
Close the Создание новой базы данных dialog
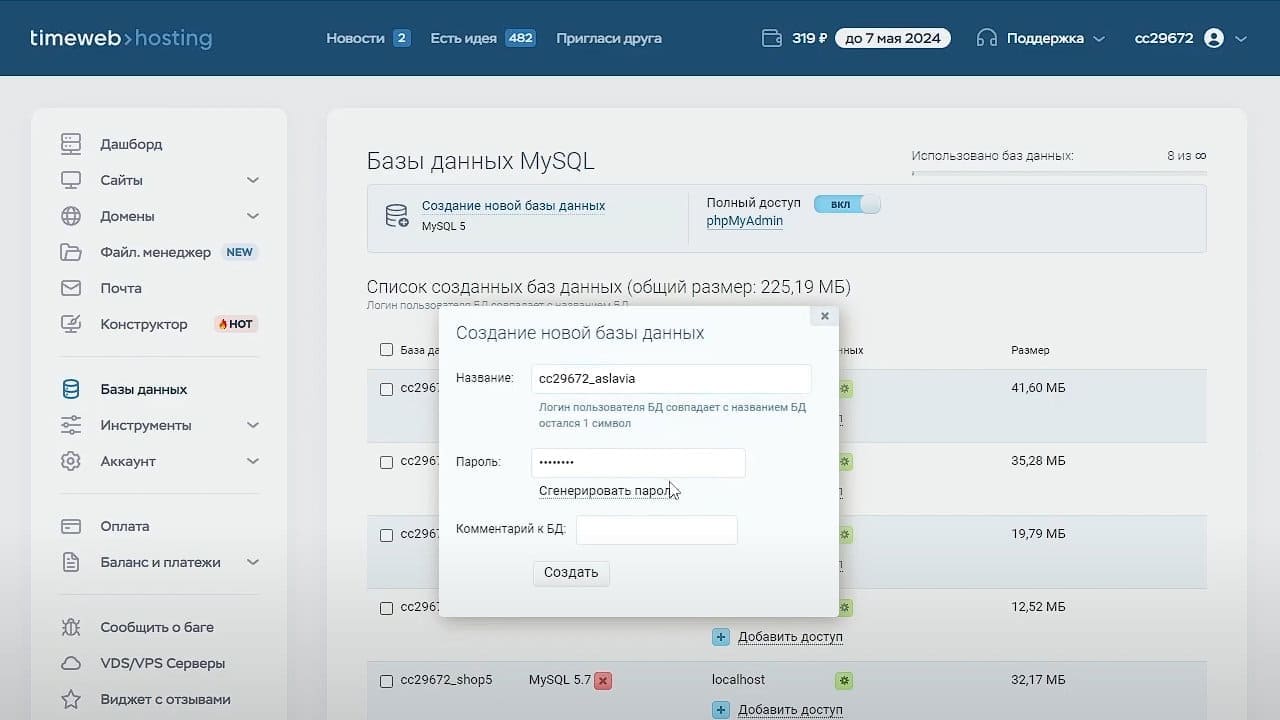[825, 316]
